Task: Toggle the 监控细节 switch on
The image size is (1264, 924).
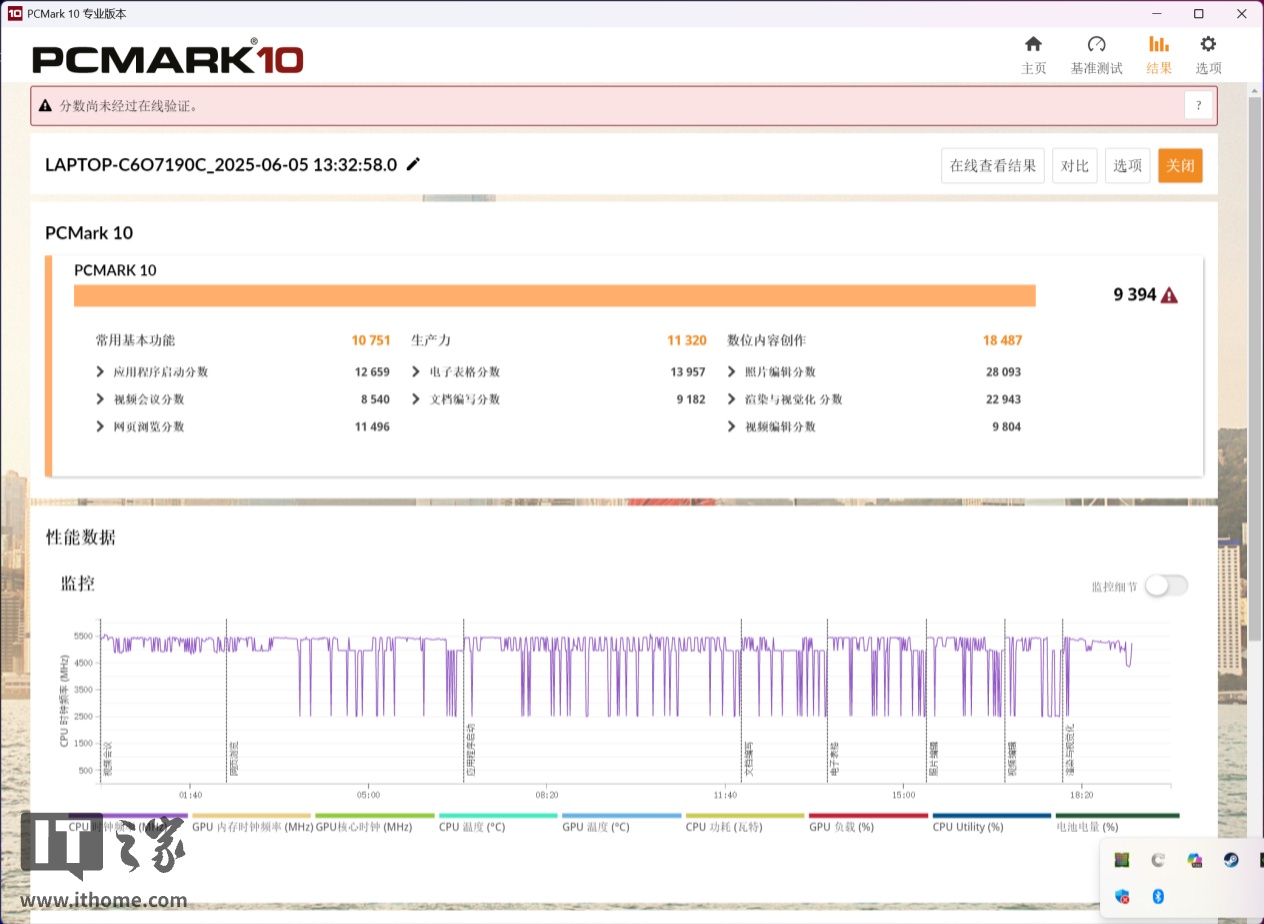Action: pyautogui.click(x=1166, y=586)
